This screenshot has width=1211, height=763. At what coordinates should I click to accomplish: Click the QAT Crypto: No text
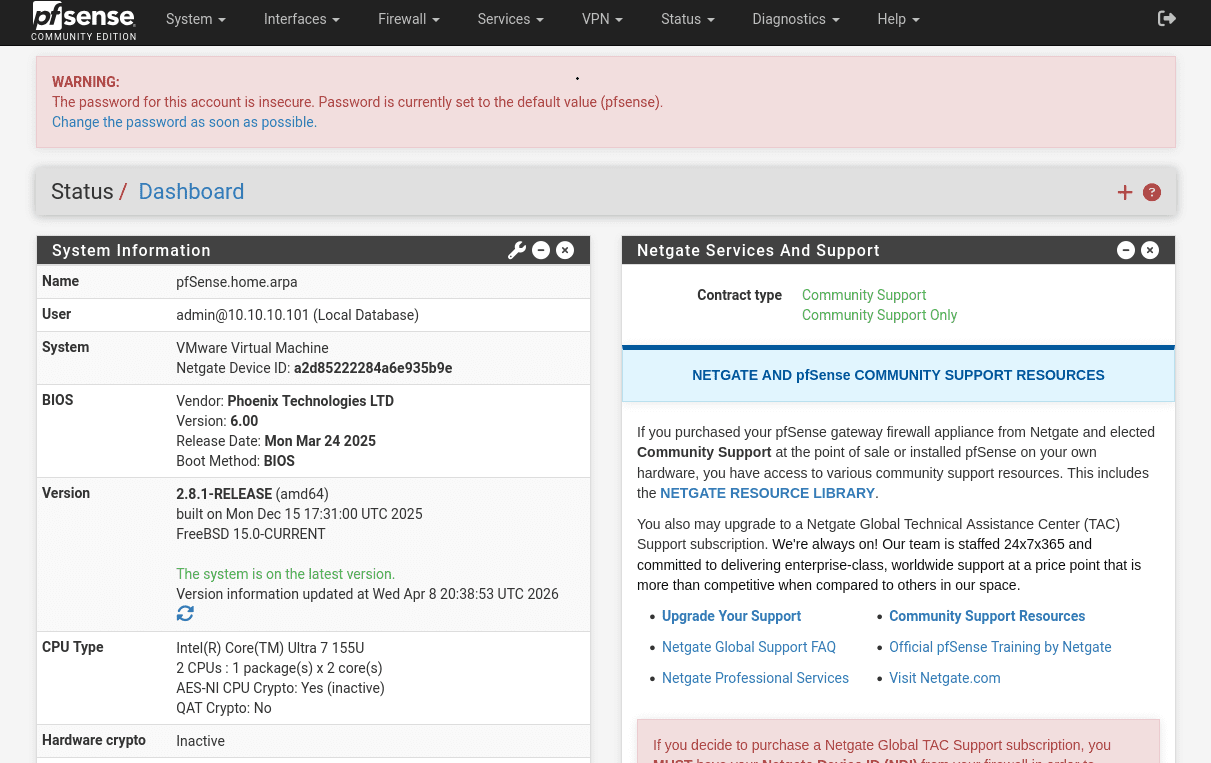[224, 708]
